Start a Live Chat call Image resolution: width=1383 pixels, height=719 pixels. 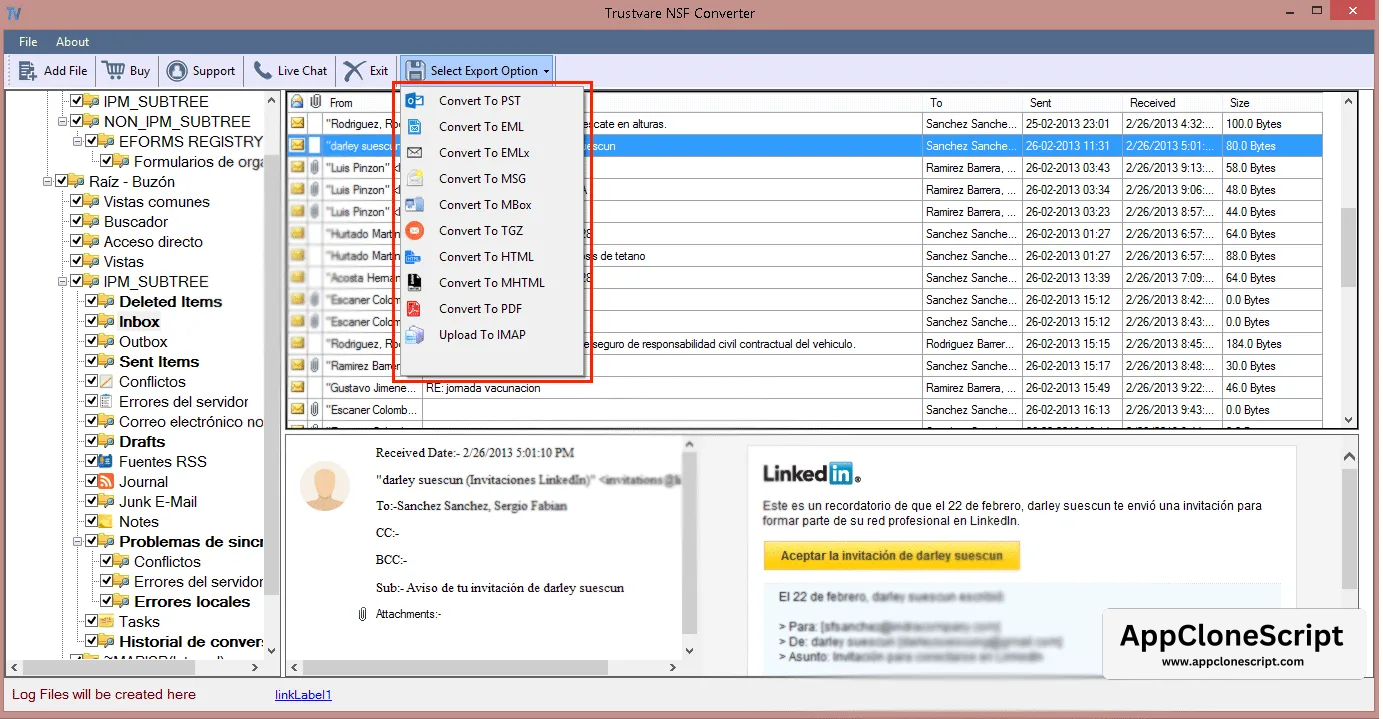(x=263, y=71)
